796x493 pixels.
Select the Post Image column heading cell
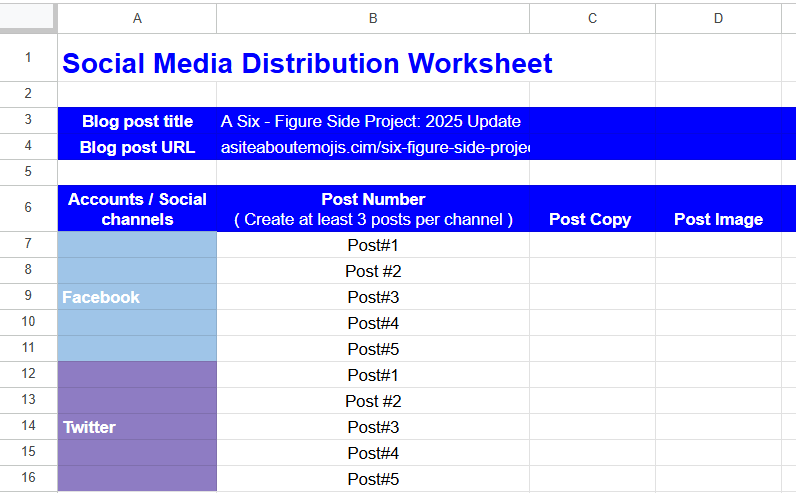click(718, 219)
